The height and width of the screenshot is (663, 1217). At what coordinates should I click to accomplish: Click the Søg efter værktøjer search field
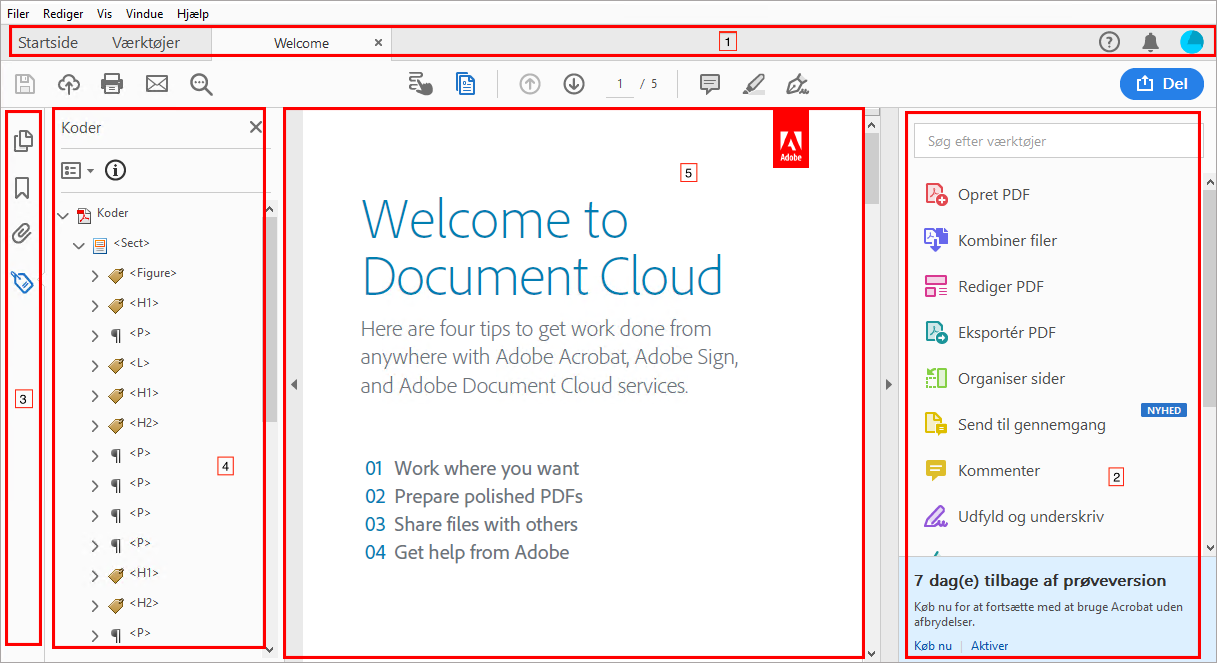(x=1056, y=141)
